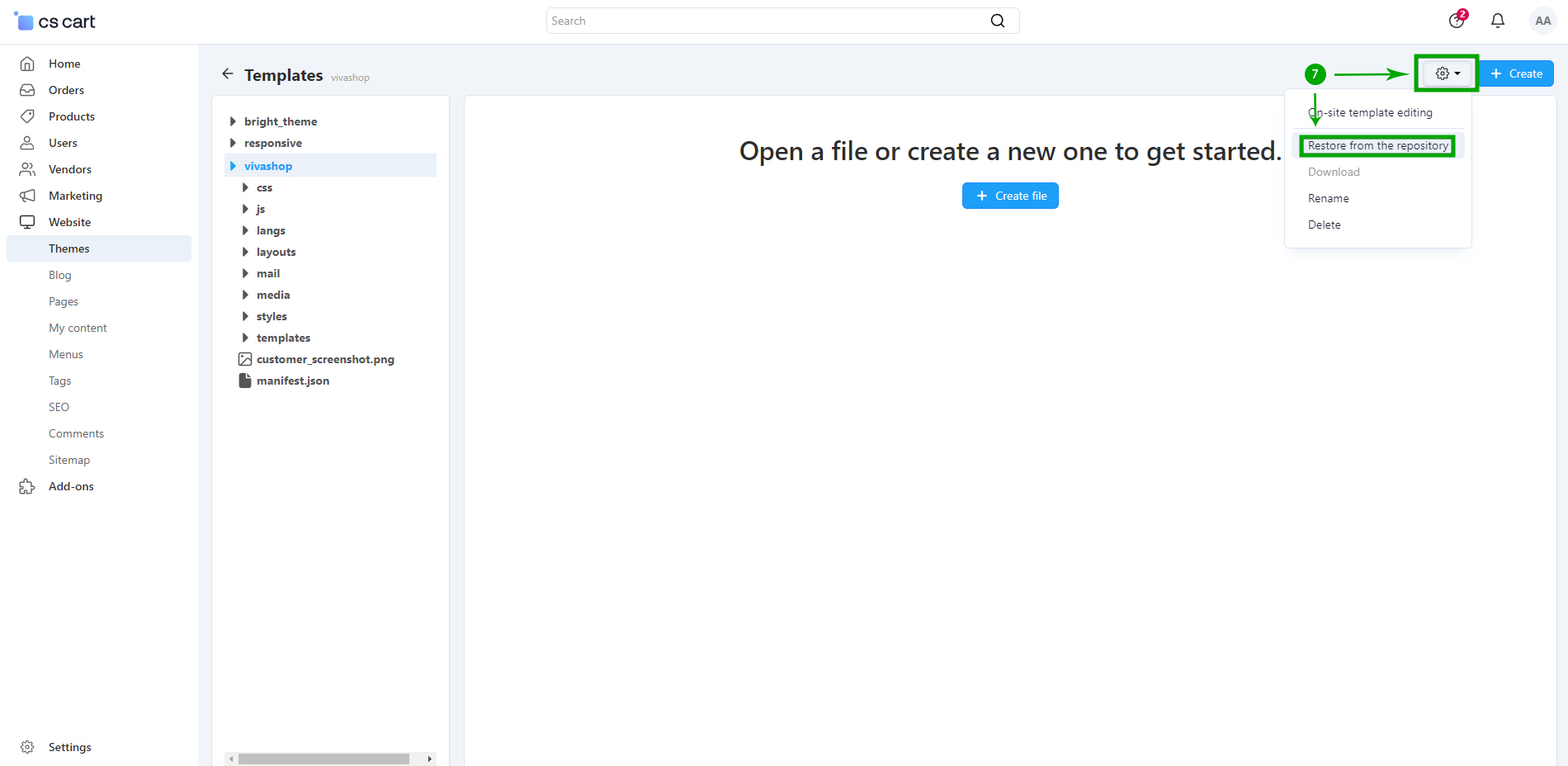
Task: Click into the Search input field
Action: coord(767,21)
